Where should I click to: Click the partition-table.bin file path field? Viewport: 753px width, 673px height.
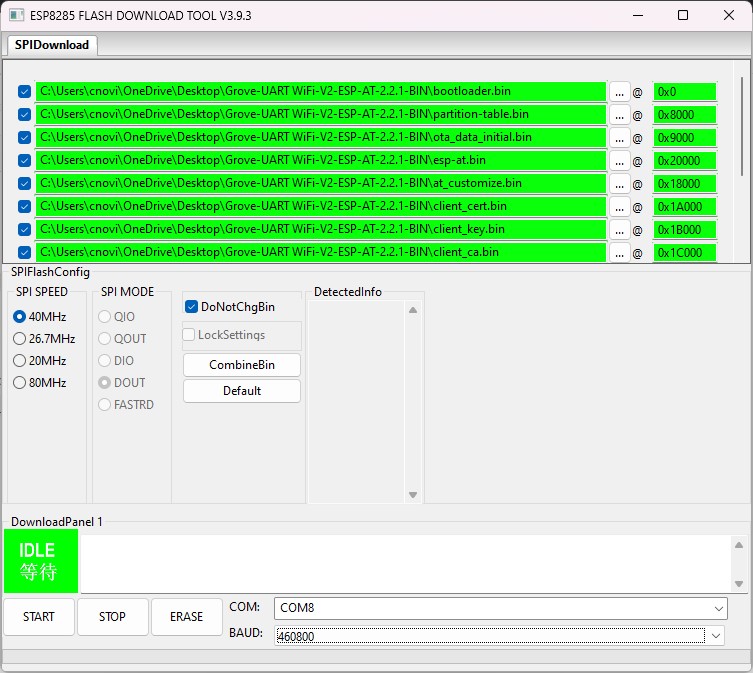click(x=321, y=114)
